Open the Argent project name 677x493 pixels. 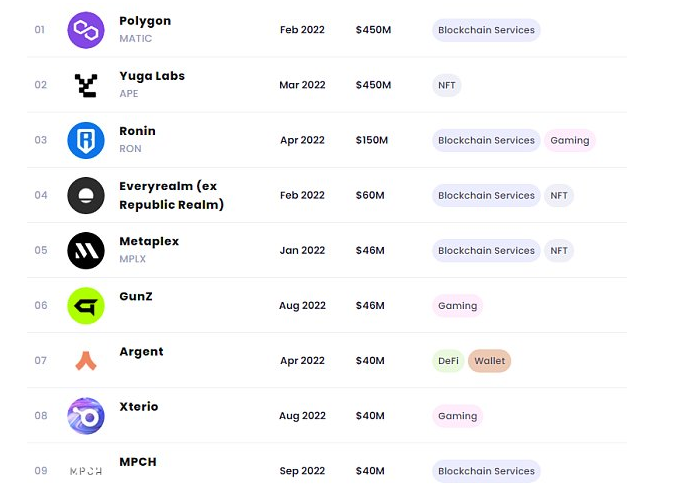pyautogui.click(x=141, y=352)
